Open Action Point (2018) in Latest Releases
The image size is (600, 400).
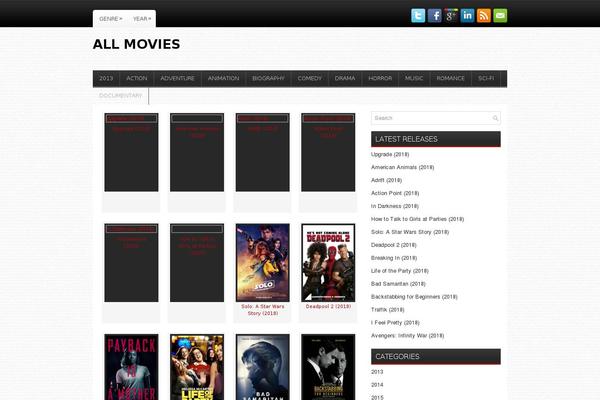pyautogui.click(x=395, y=193)
